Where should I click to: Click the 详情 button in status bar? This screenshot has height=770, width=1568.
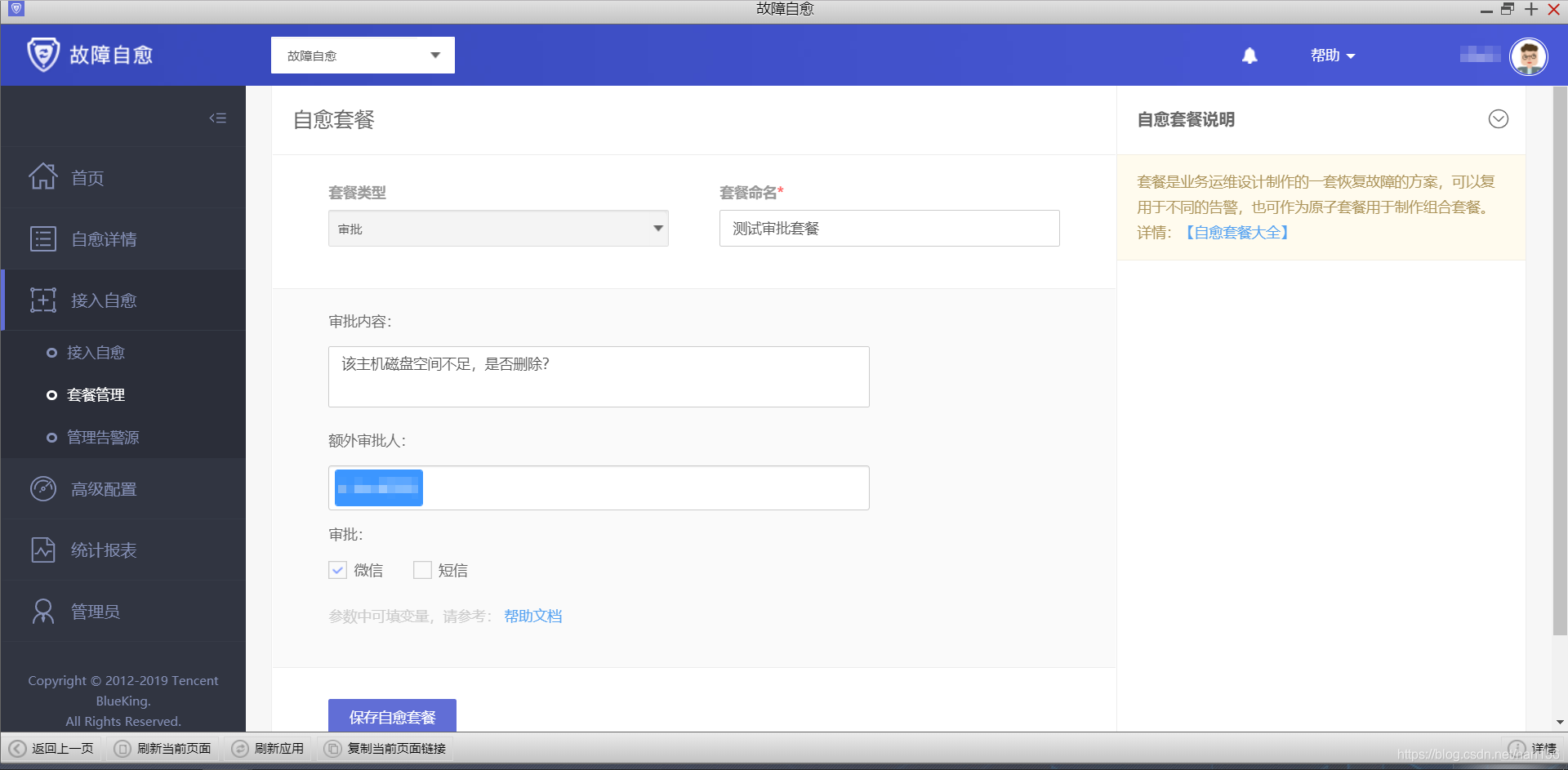(x=1533, y=748)
